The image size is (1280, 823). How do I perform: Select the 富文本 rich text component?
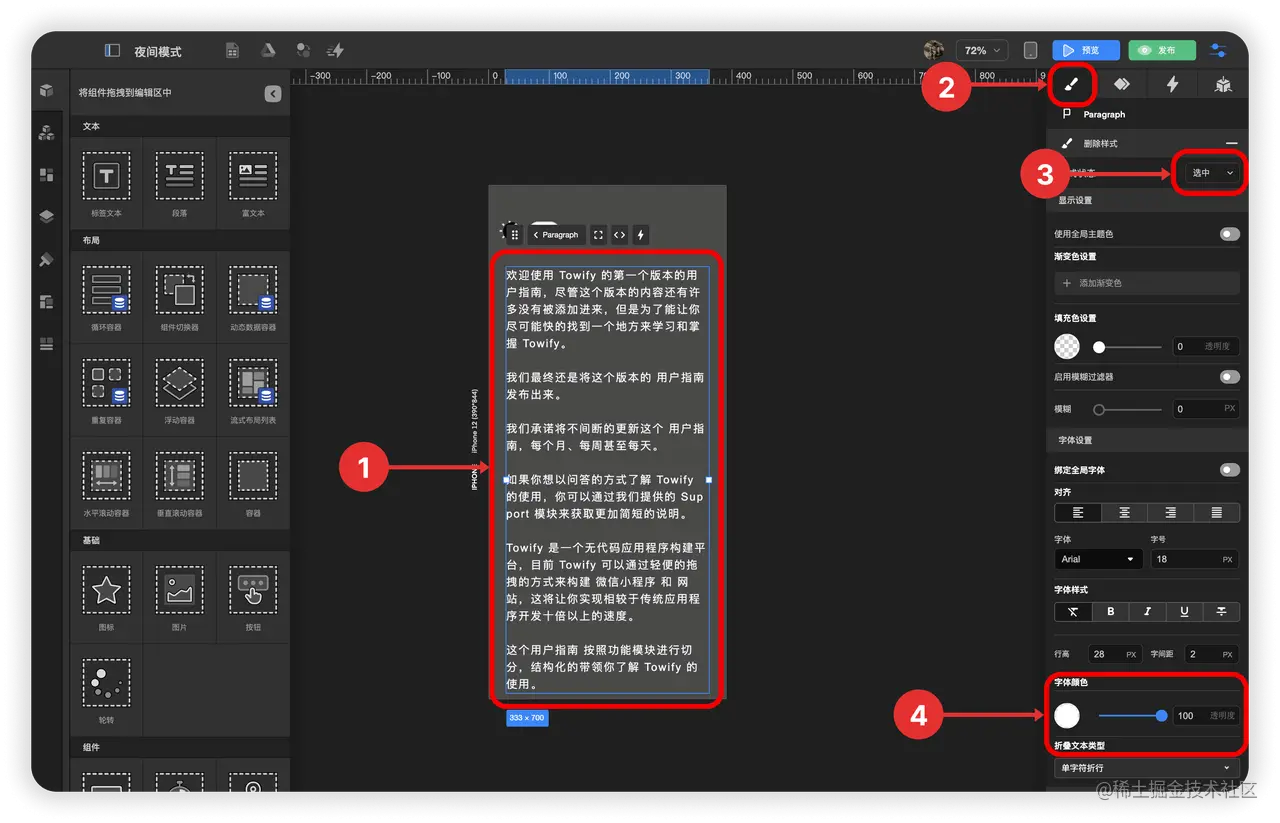point(253,184)
